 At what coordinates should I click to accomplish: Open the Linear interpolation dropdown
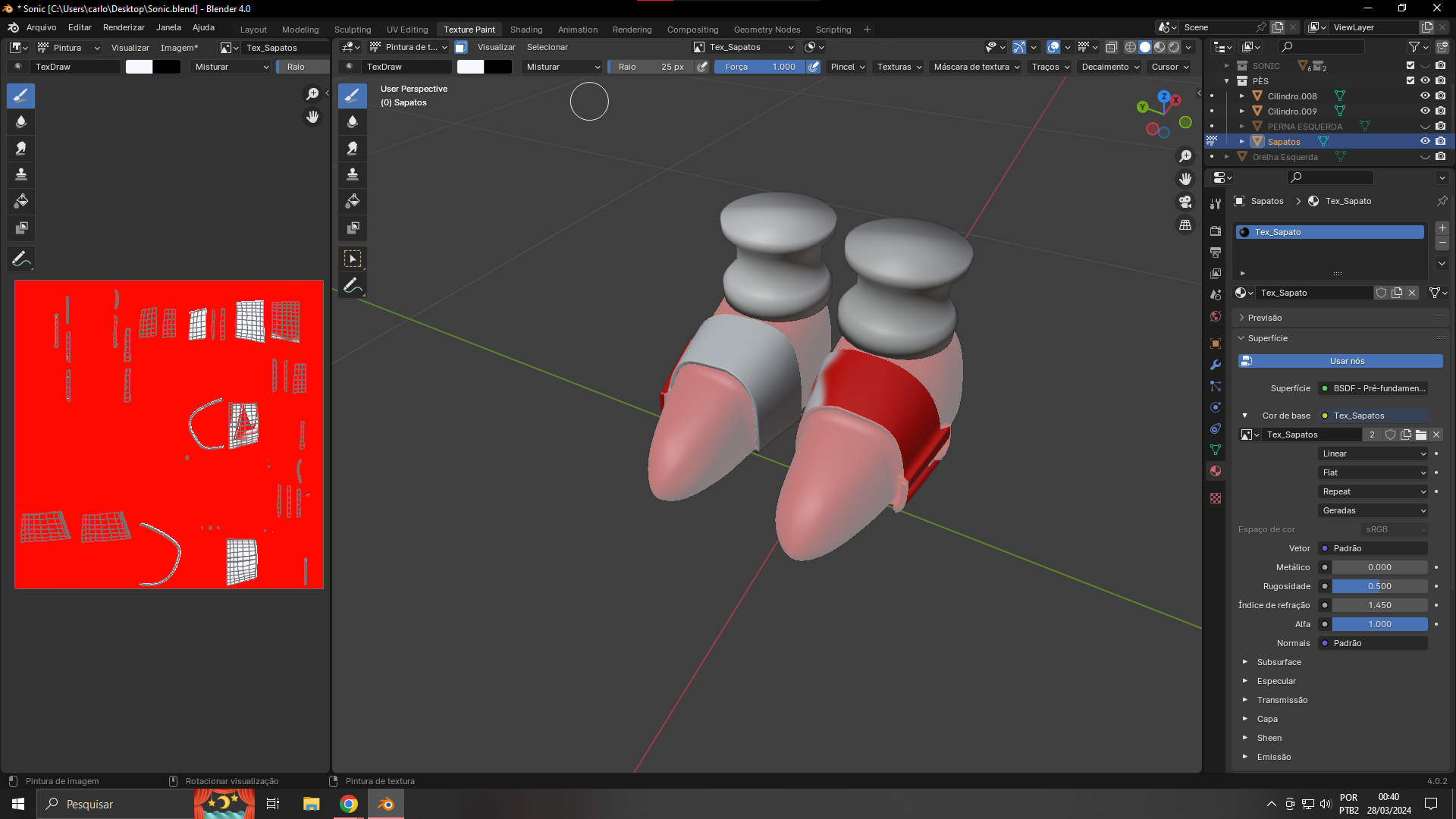[1373, 453]
